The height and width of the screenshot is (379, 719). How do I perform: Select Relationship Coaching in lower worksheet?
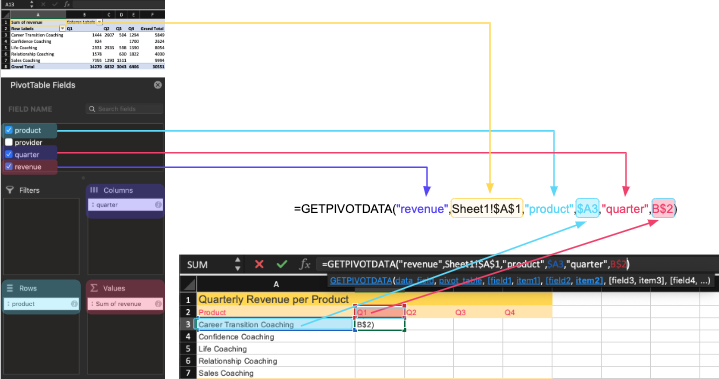coord(276,361)
